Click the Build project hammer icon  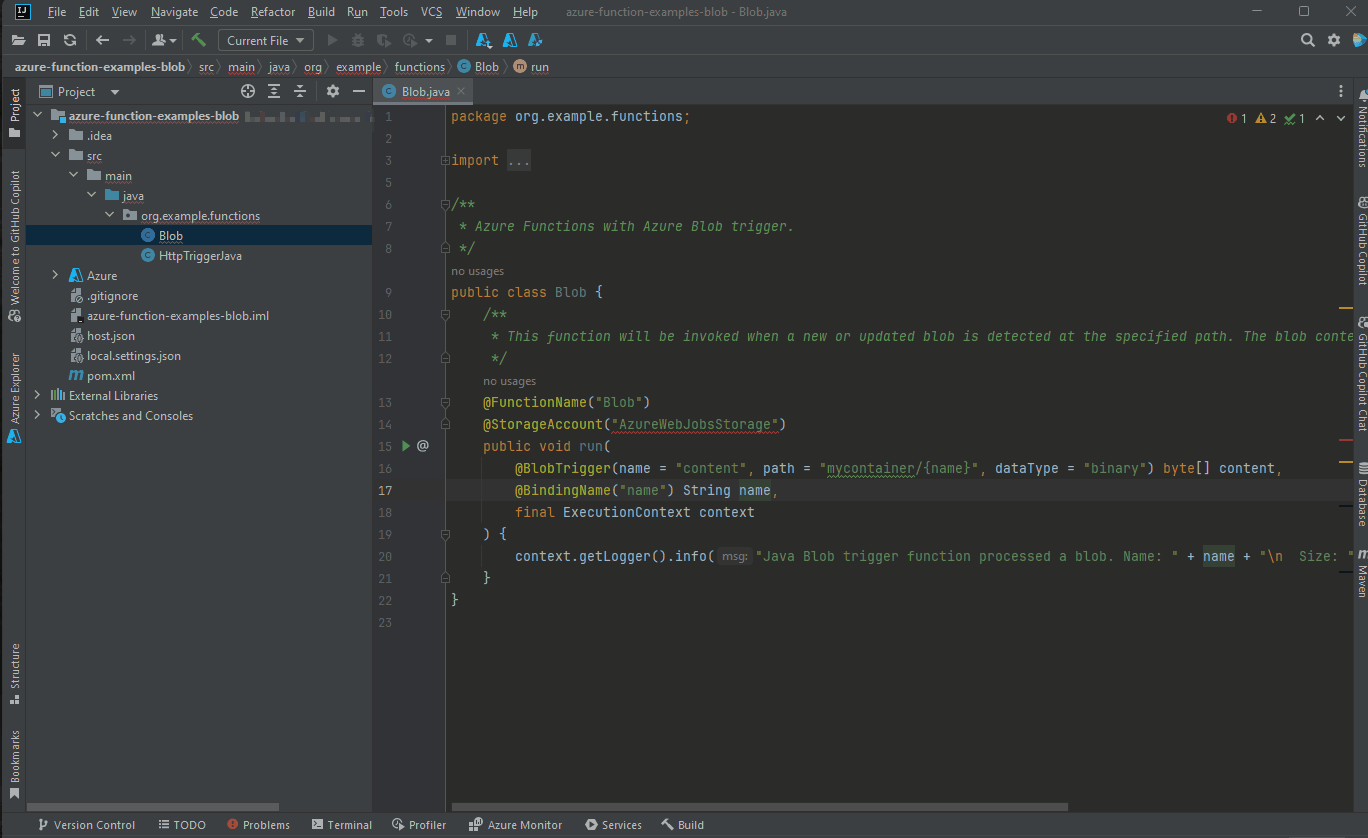click(199, 40)
